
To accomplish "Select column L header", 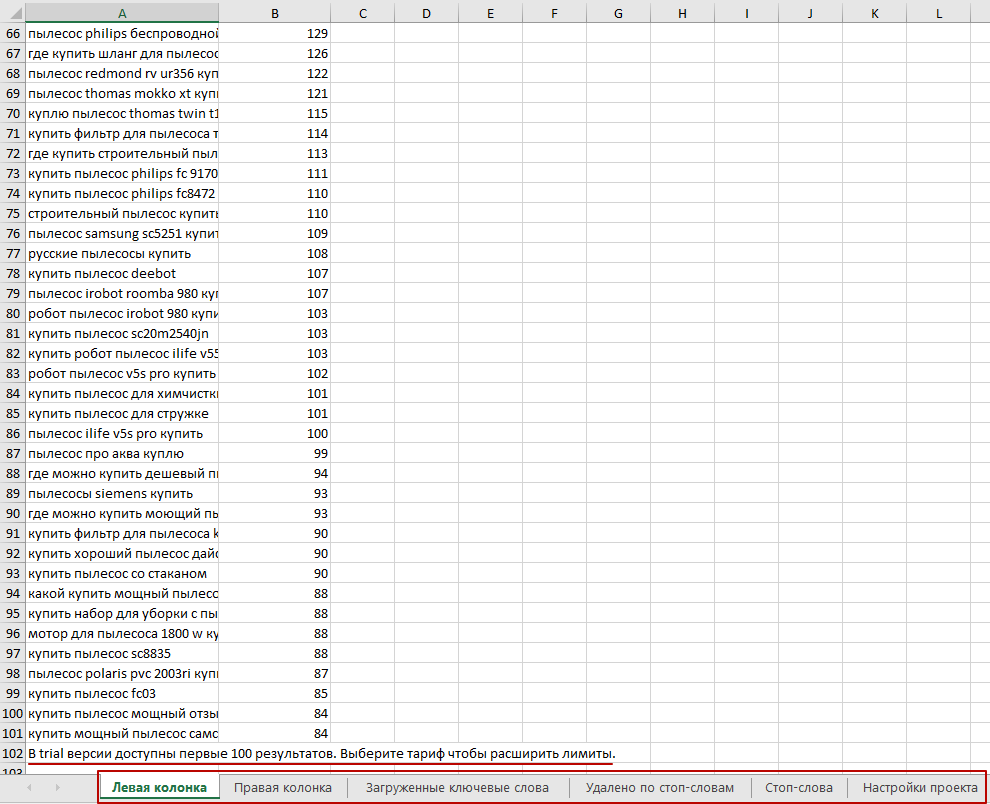I will click(x=939, y=13).
